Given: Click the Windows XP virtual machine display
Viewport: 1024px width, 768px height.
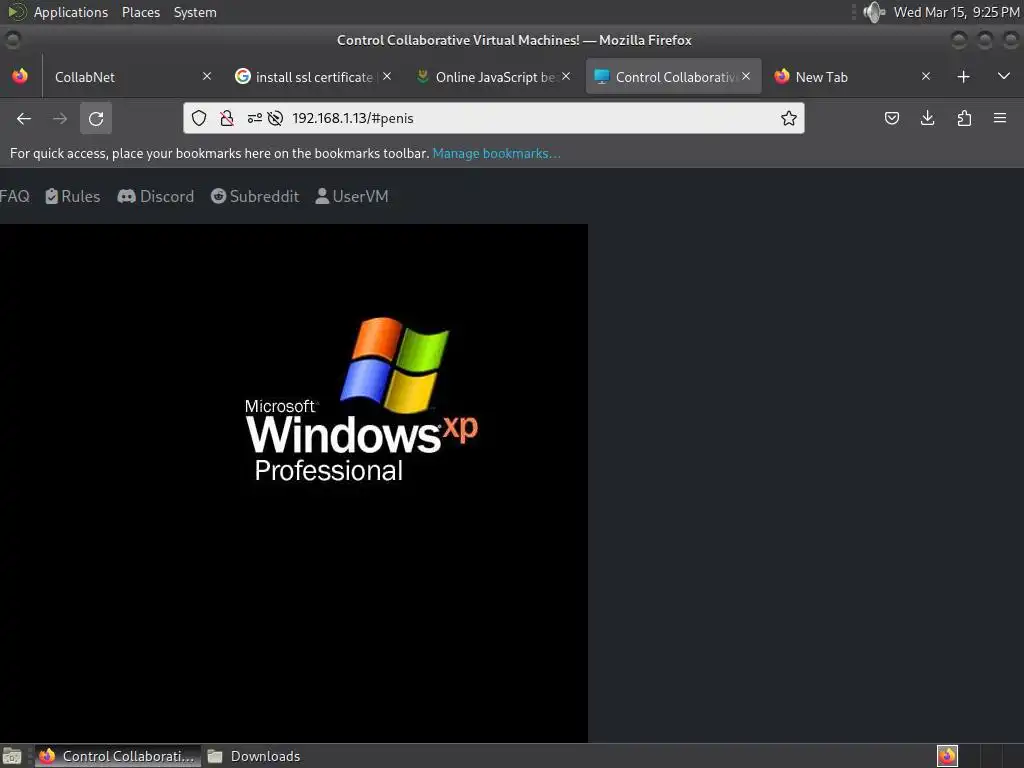Looking at the screenshot, I should [x=294, y=483].
